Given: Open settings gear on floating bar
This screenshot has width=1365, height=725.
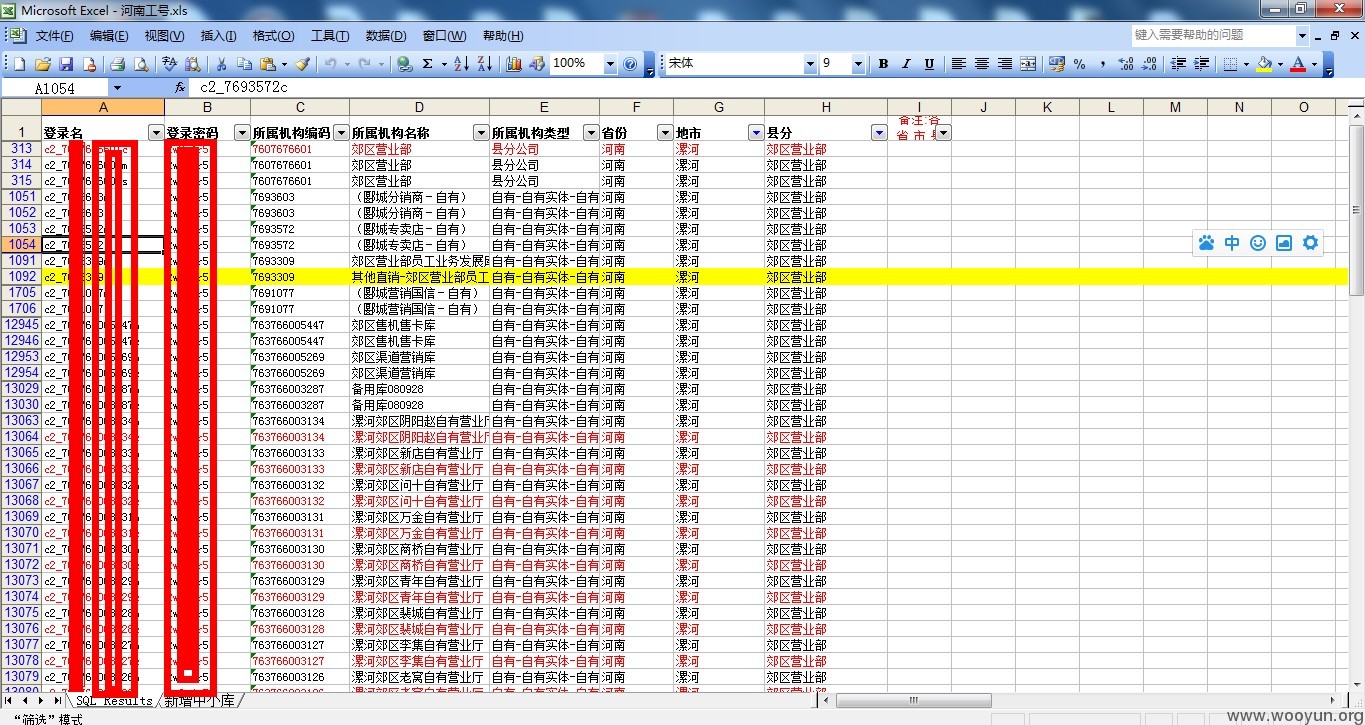Looking at the screenshot, I should (1310, 243).
